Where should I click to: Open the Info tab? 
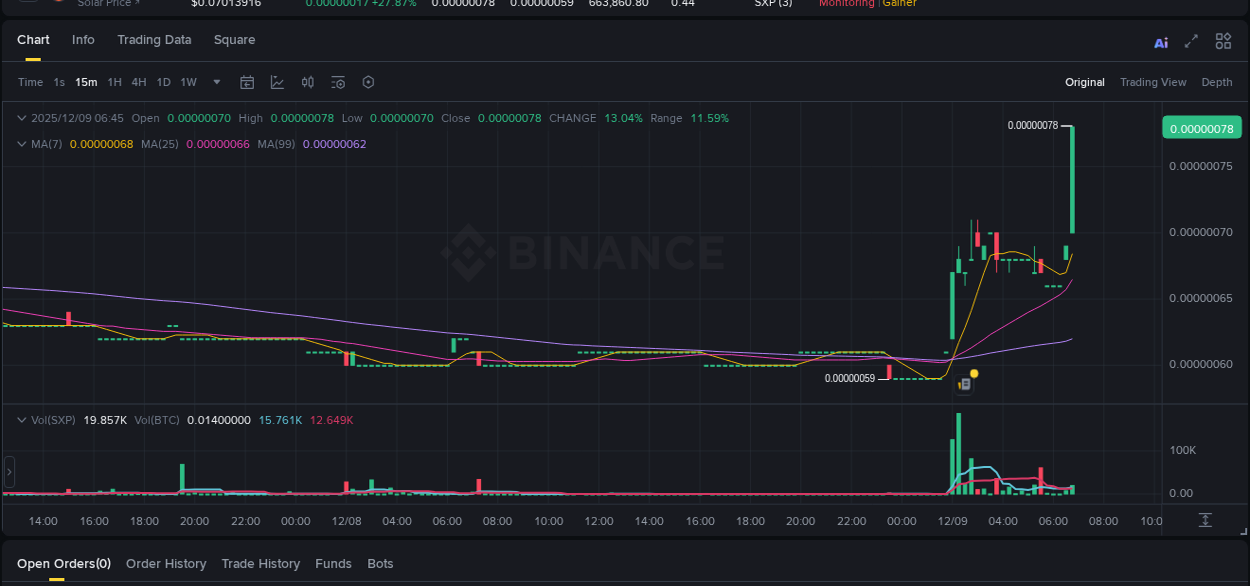[83, 40]
